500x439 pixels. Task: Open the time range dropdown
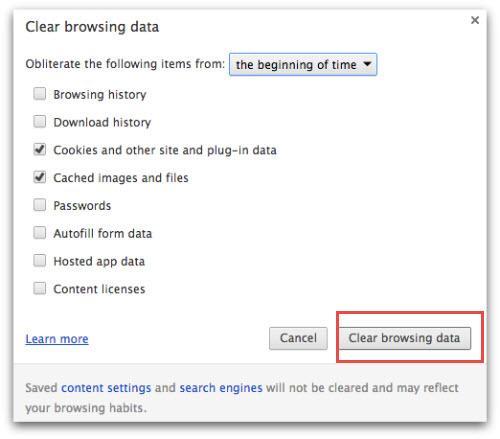(x=303, y=64)
